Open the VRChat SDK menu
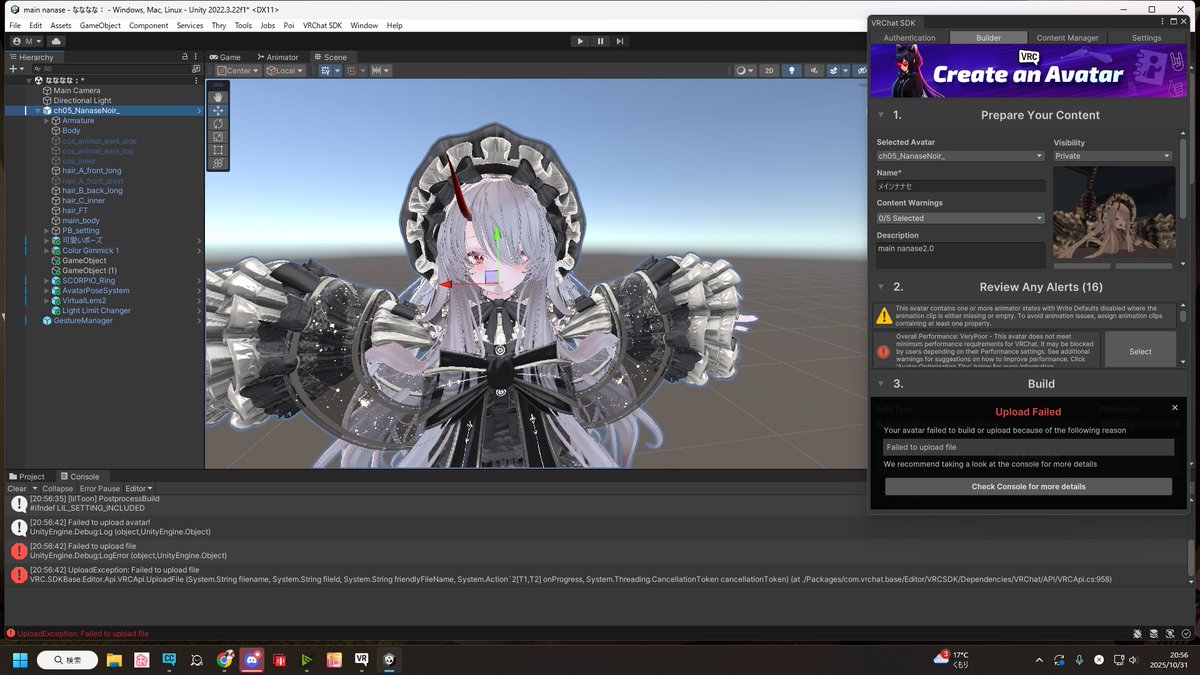 (x=322, y=25)
